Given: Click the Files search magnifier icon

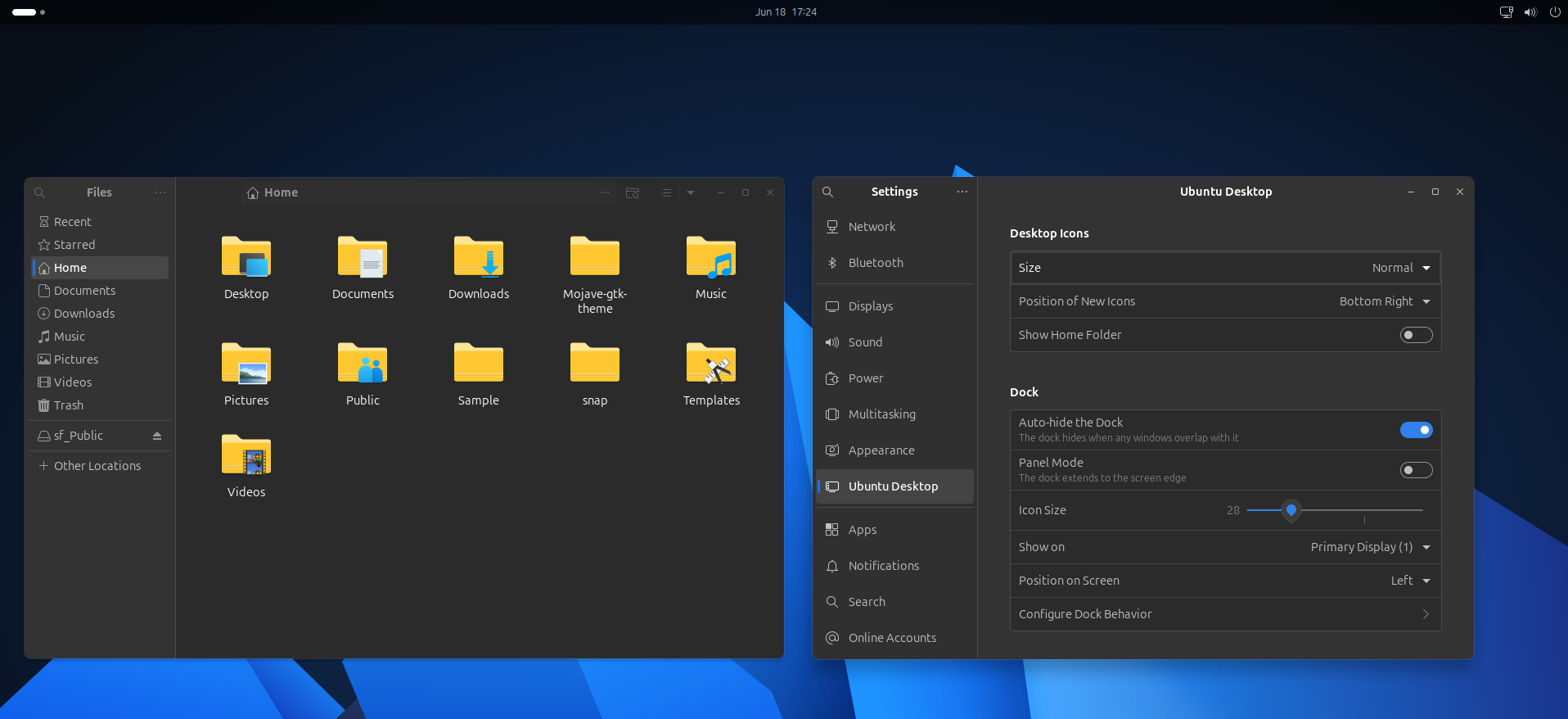Looking at the screenshot, I should tap(39, 192).
